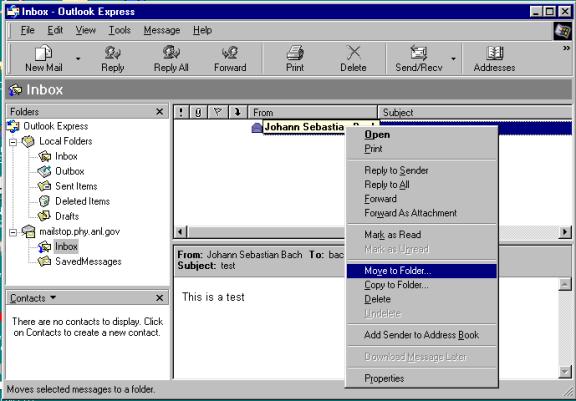Open the Addresses book icon

[x=494, y=58]
